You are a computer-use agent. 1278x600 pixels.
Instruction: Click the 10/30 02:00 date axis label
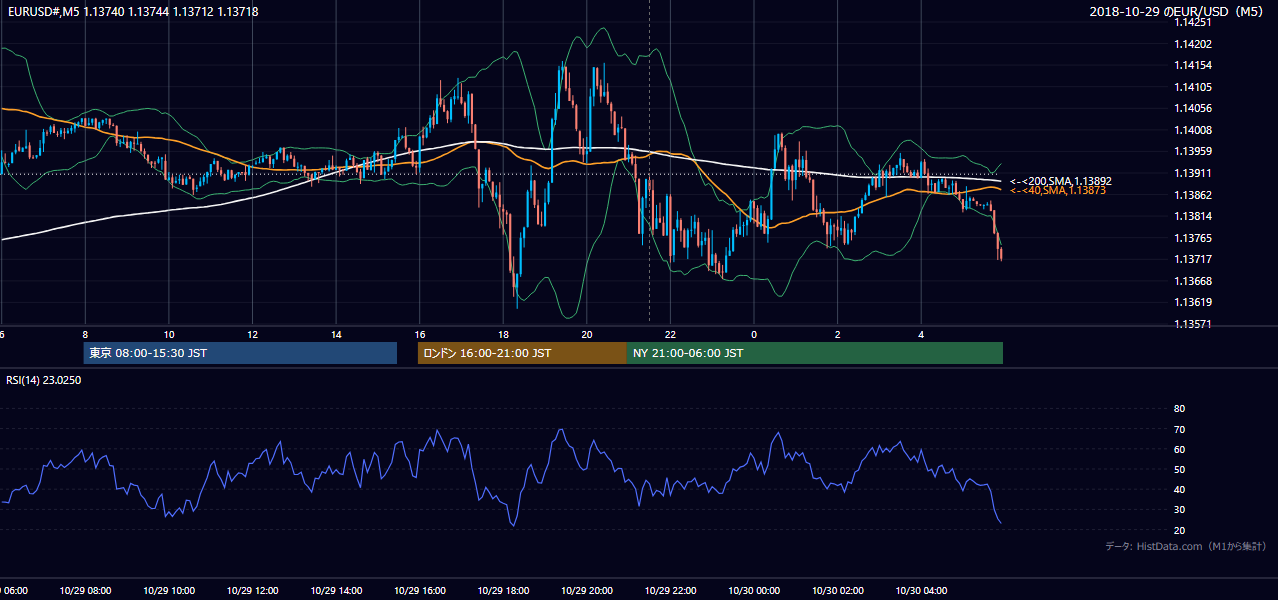tap(838, 591)
